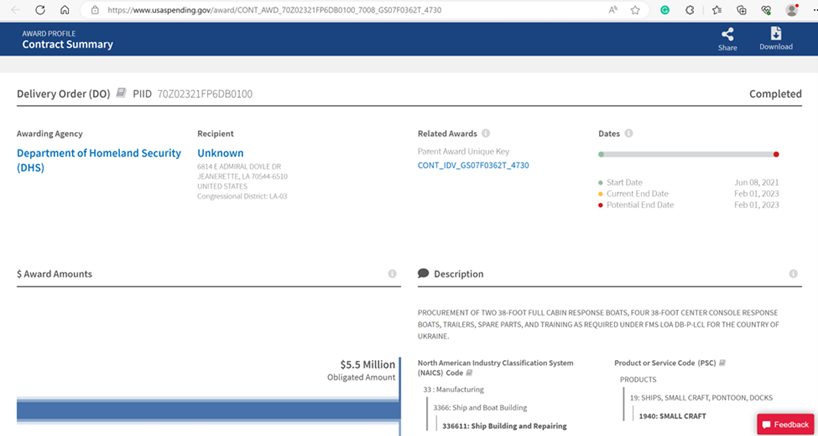Show info icon next to Related Awards
This screenshot has height=436, width=818.
click(486, 134)
